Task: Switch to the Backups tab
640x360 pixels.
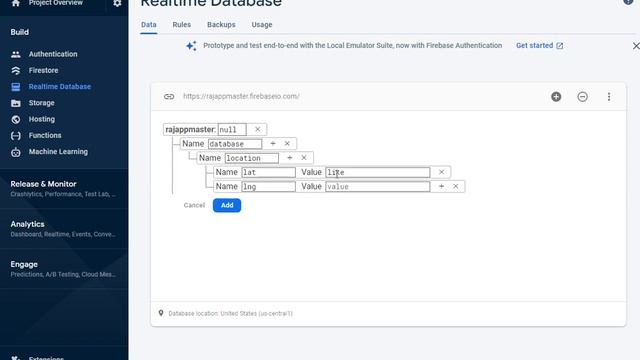Action: click(x=221, y=24)
